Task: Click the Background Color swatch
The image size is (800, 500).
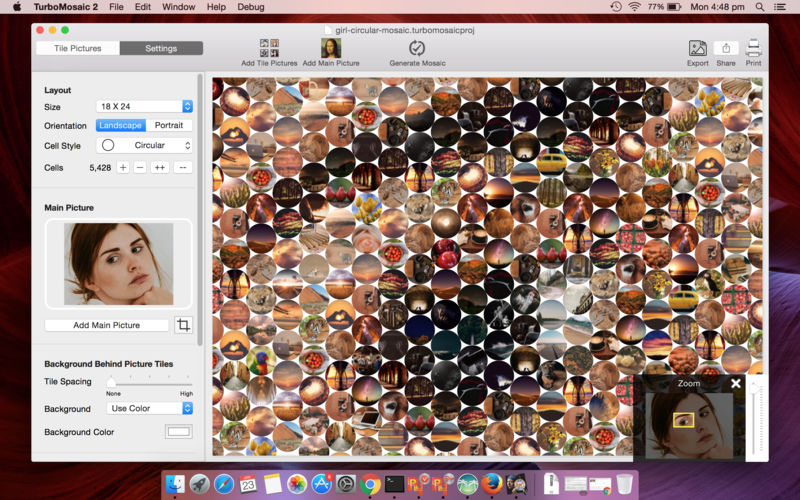Action: coord(179,432)
